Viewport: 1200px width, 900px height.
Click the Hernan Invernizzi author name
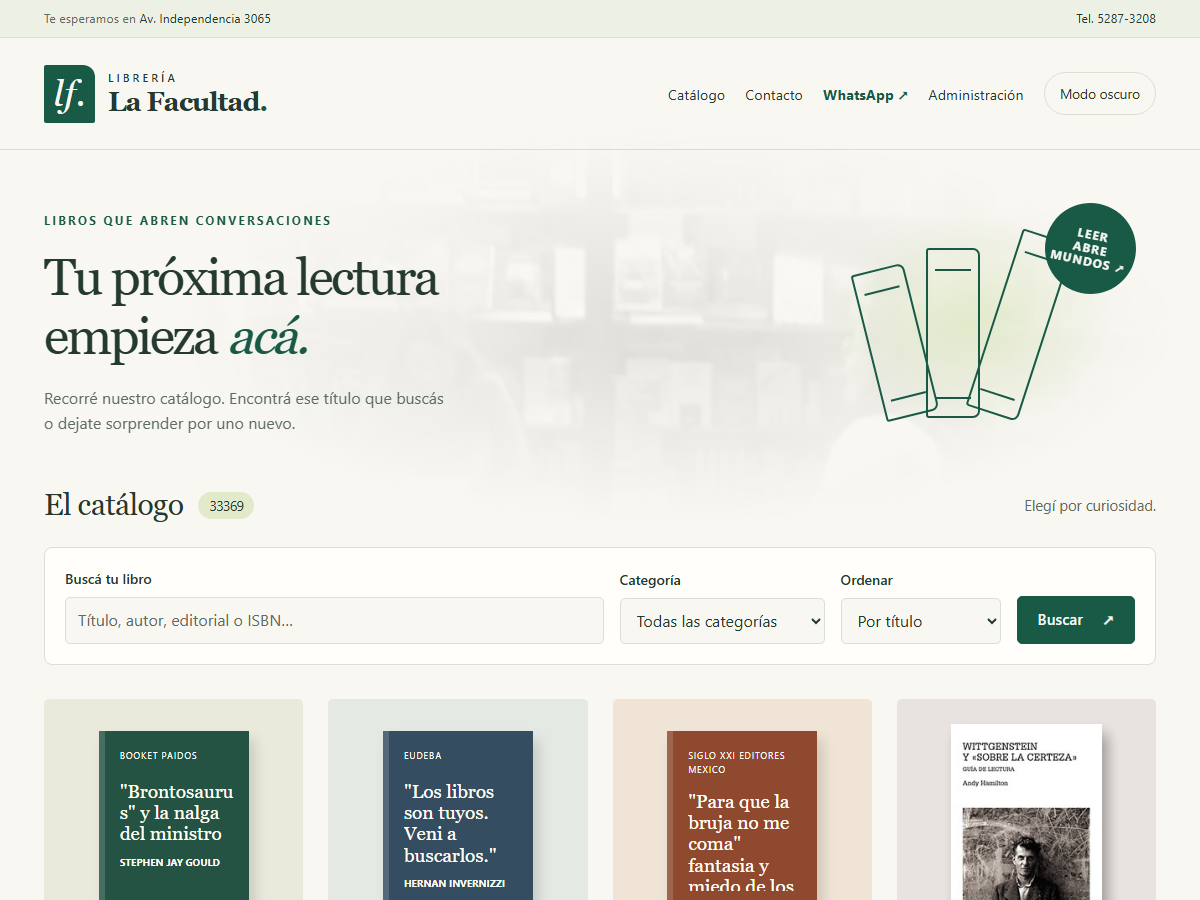coord(455,883)
